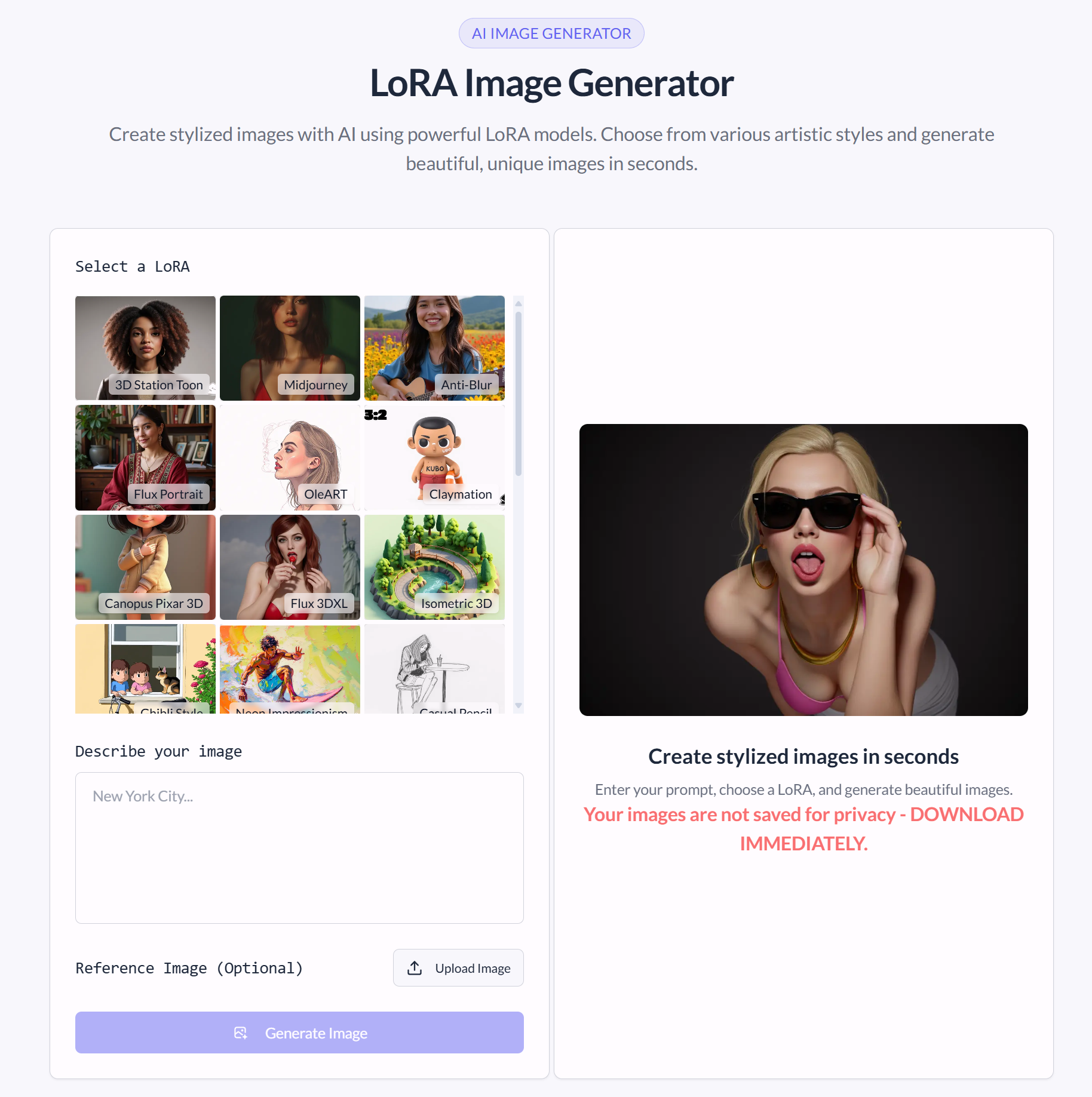
Task: Click the Generate Image button
Action: pyautogui.click(x=299, y=1033)
